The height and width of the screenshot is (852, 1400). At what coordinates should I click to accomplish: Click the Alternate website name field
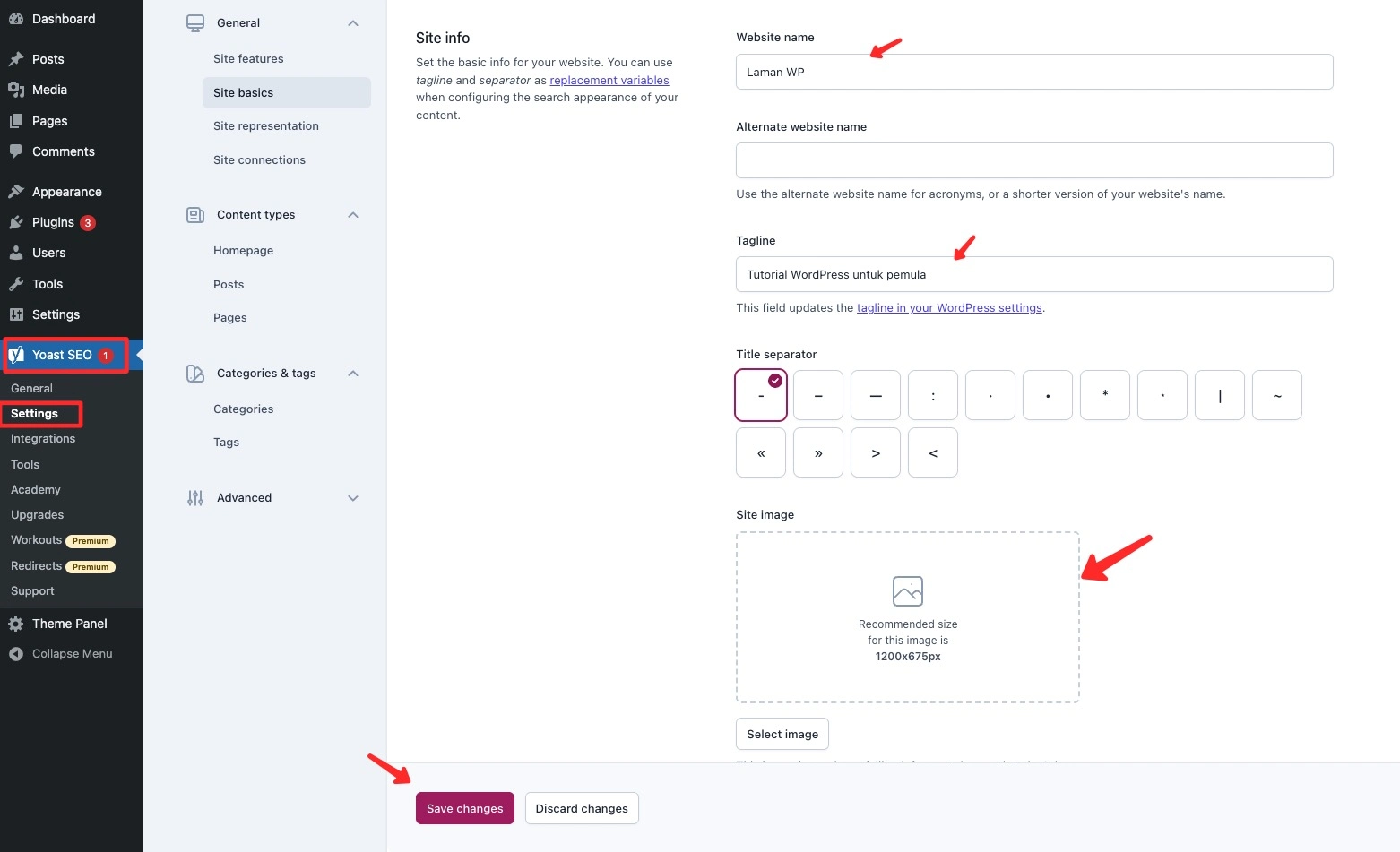pos(1034,160)
